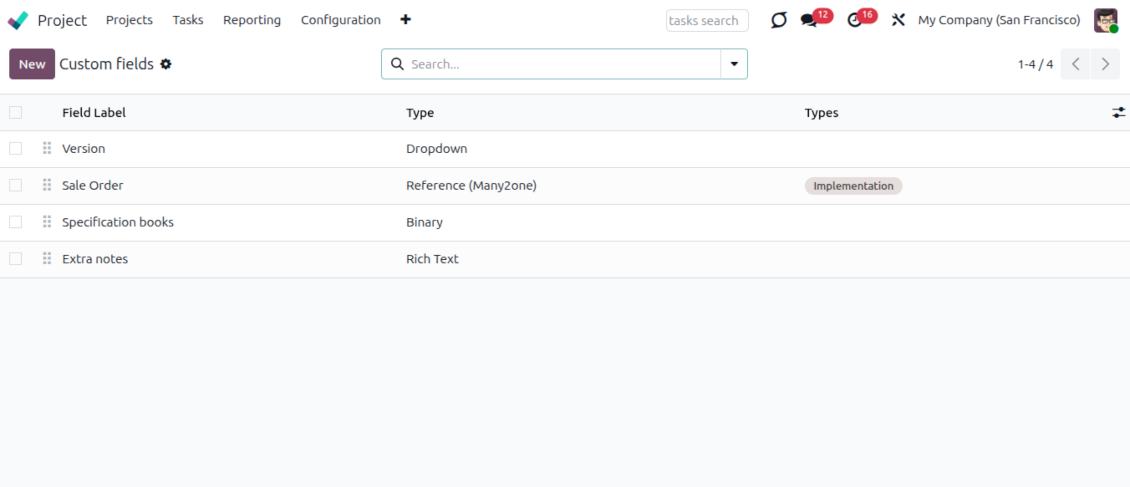Image resolution: width=1130 pixels, height=487 pixels.
Task: Click the wrench and screwdriver debug icon
Action: click(898, 20)
